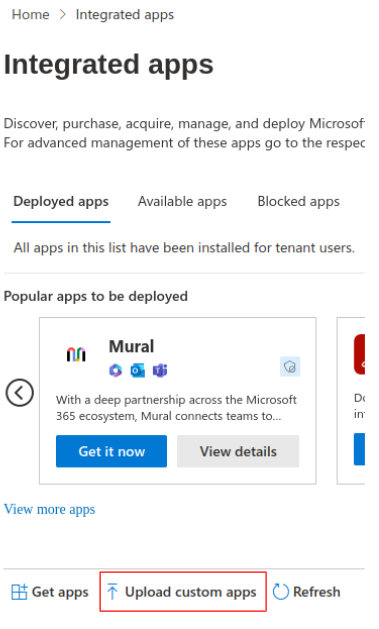Click Teams icon under Mural
The image size is (379, 629).
pos(160,370)
